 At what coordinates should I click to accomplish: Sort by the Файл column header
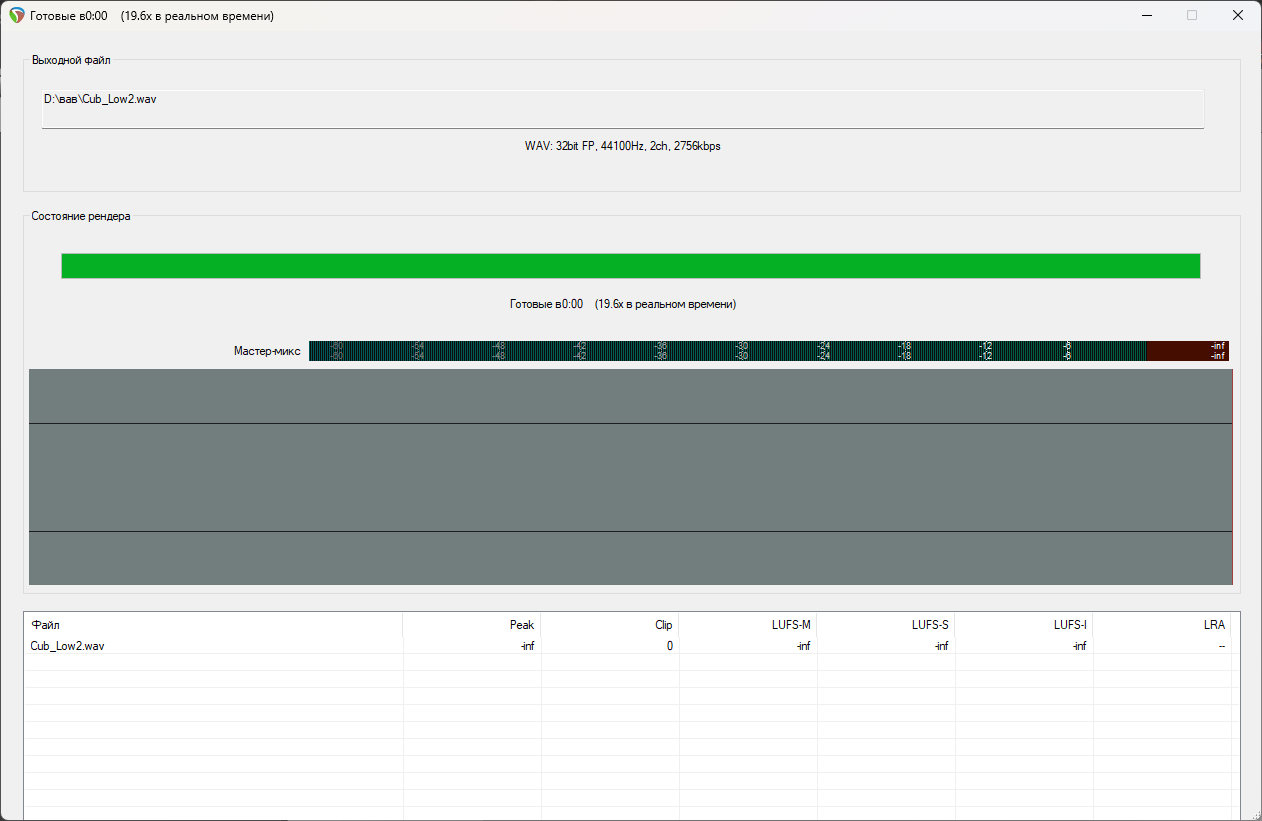click(x=213, y=625)
